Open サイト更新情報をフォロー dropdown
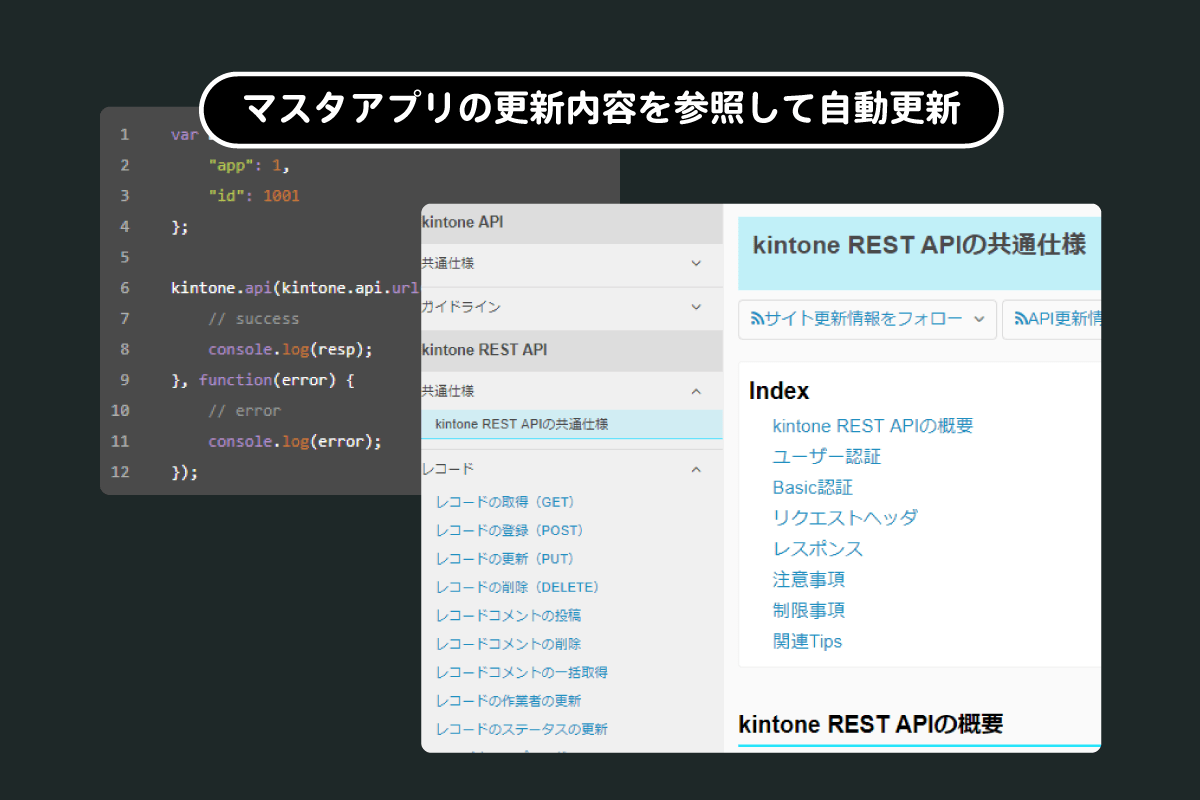Screen dimensions: 1200x800 click(867, 319)
